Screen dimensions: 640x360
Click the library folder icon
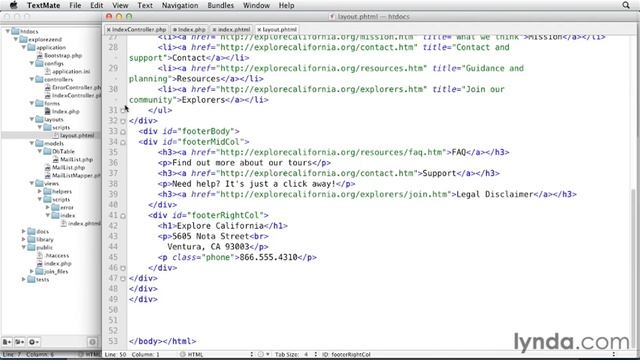(31, 240)
